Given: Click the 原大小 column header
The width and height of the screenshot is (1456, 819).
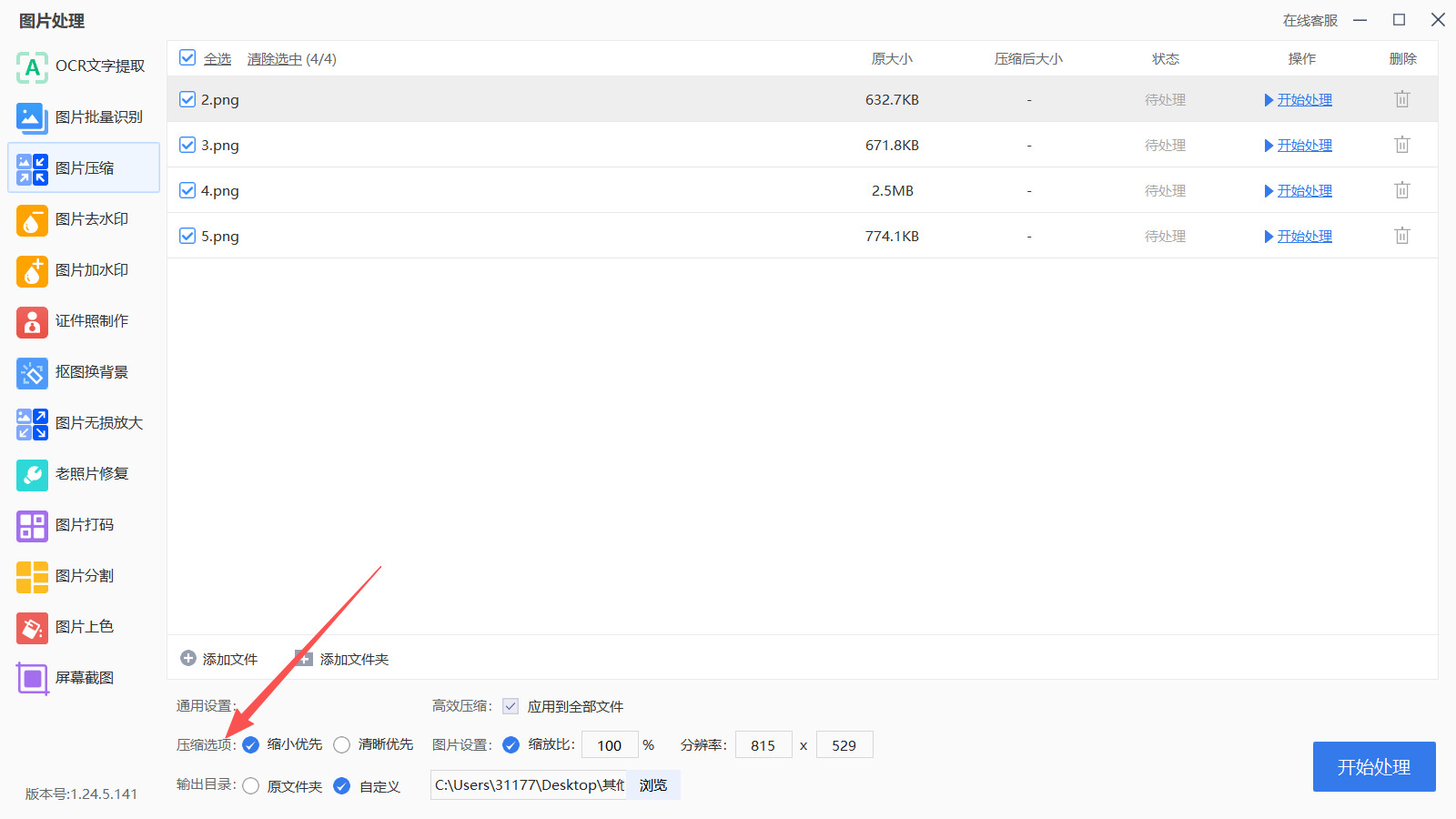Looking at the screenshot, I should (892, 59).
